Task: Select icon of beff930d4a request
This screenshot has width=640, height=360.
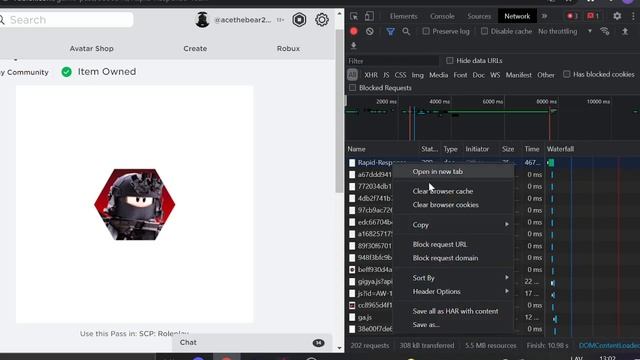Action: pyautogui.click(x=352, y=270)
